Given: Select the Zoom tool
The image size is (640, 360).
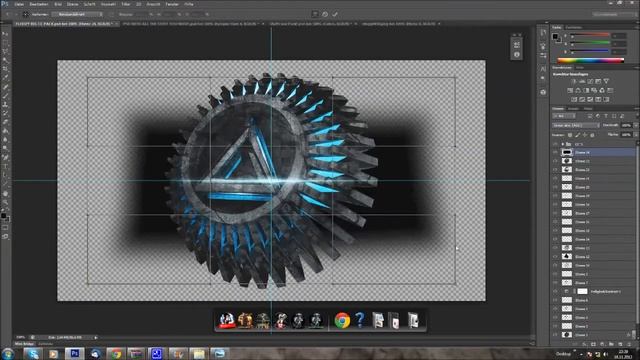Looking at the screenshot, I should 5,202.
